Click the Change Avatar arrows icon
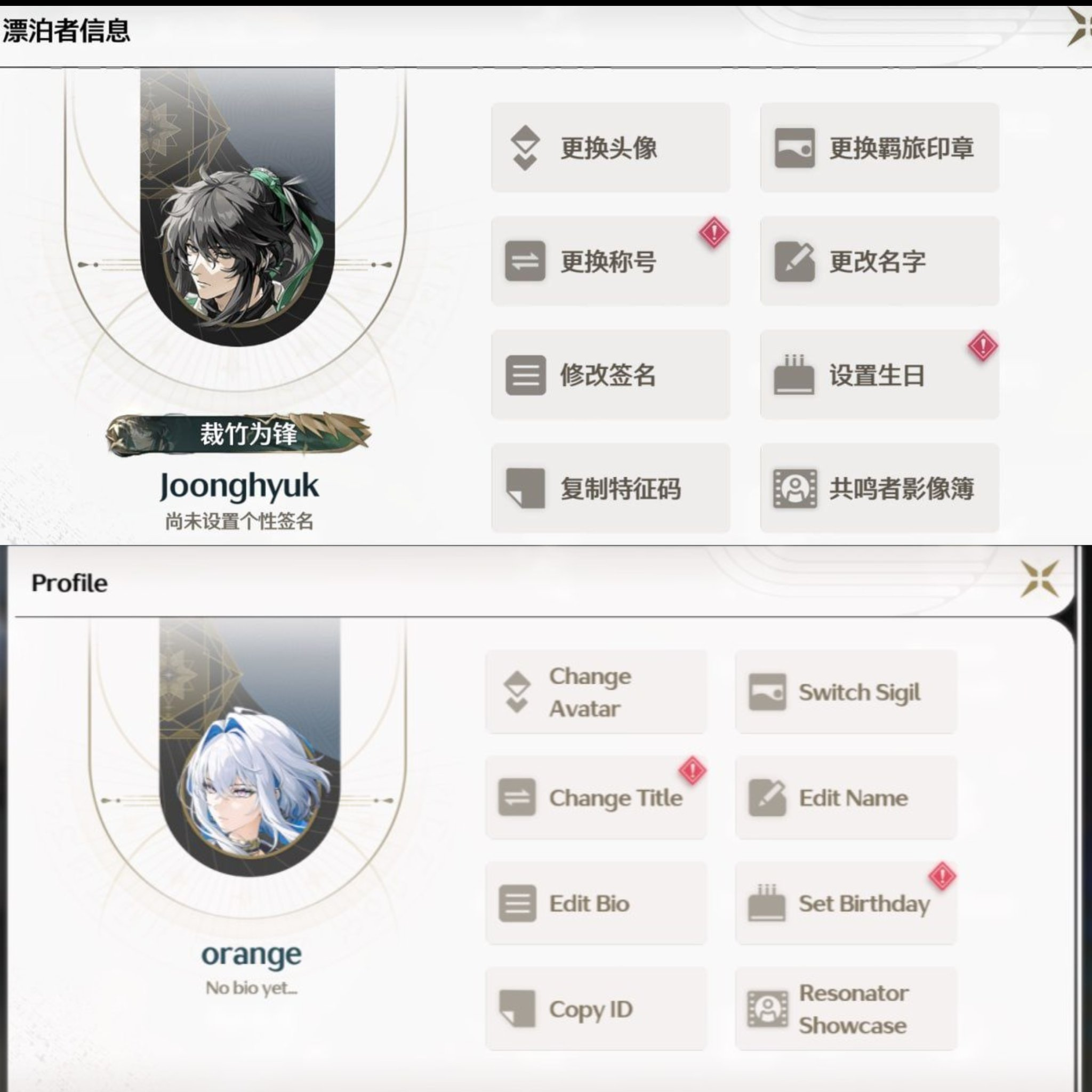Screen dimensions: 1092x1092 point(517,692)
